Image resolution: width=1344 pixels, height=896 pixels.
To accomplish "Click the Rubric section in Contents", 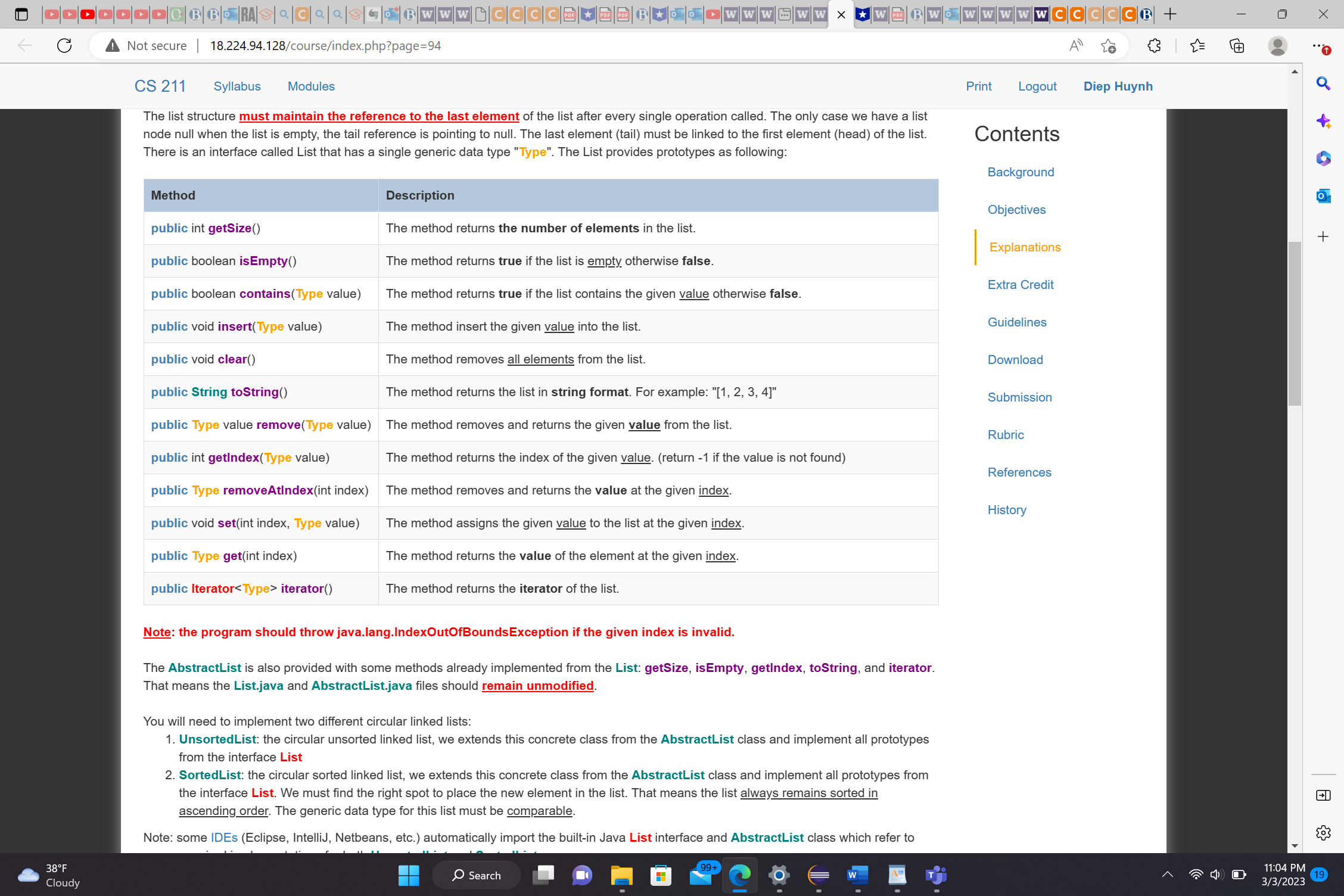I will tap(1005, 434).
